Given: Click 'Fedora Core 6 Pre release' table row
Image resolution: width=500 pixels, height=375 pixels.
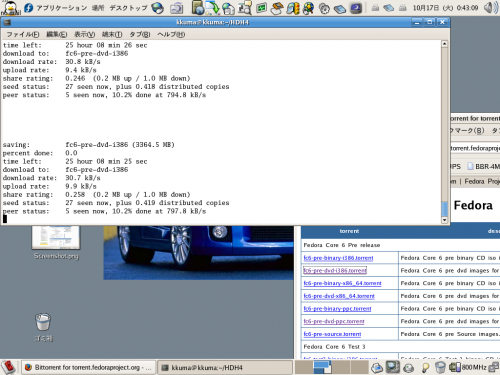Looking at the screenshot, I should pyautogui.click(x=400, y=245).
